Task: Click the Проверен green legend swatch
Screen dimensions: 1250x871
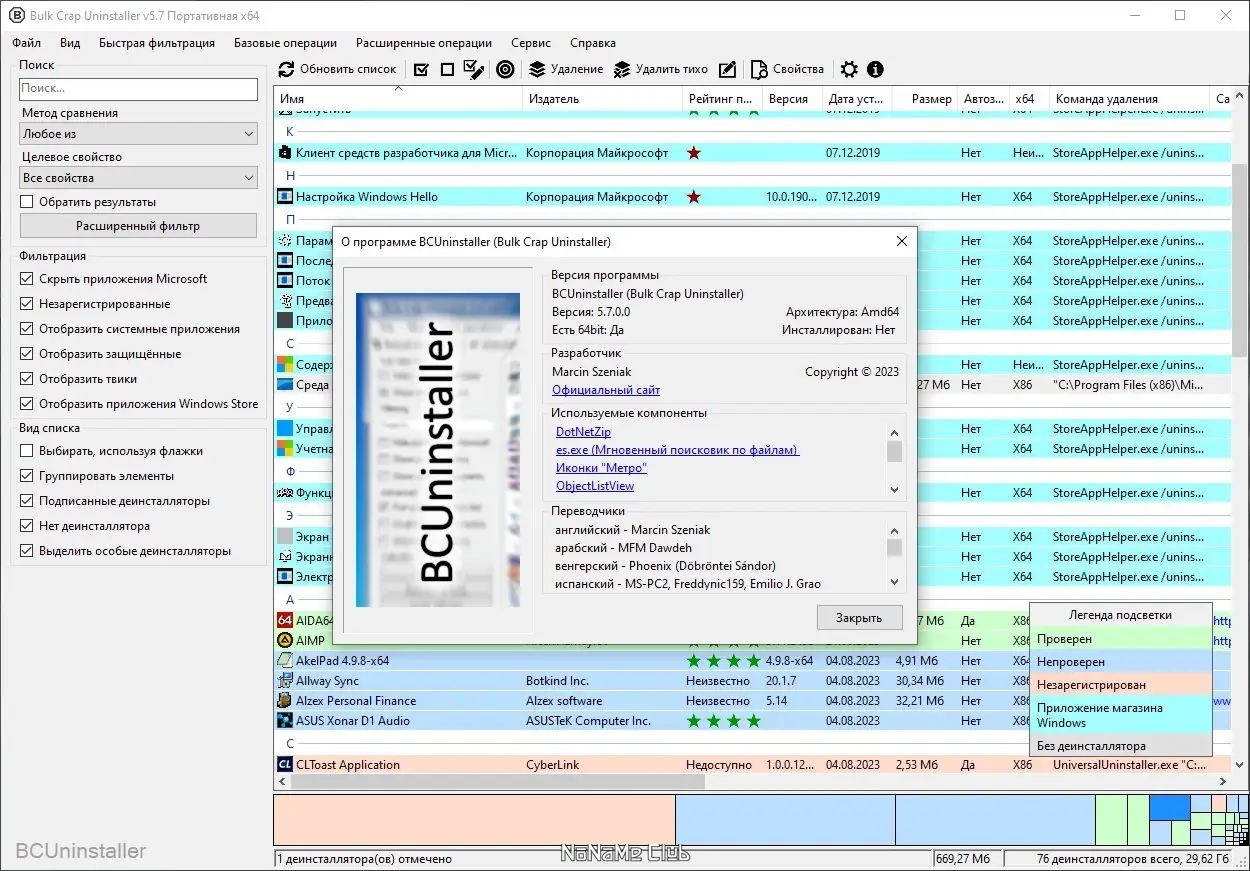Action: (1120, 639)
